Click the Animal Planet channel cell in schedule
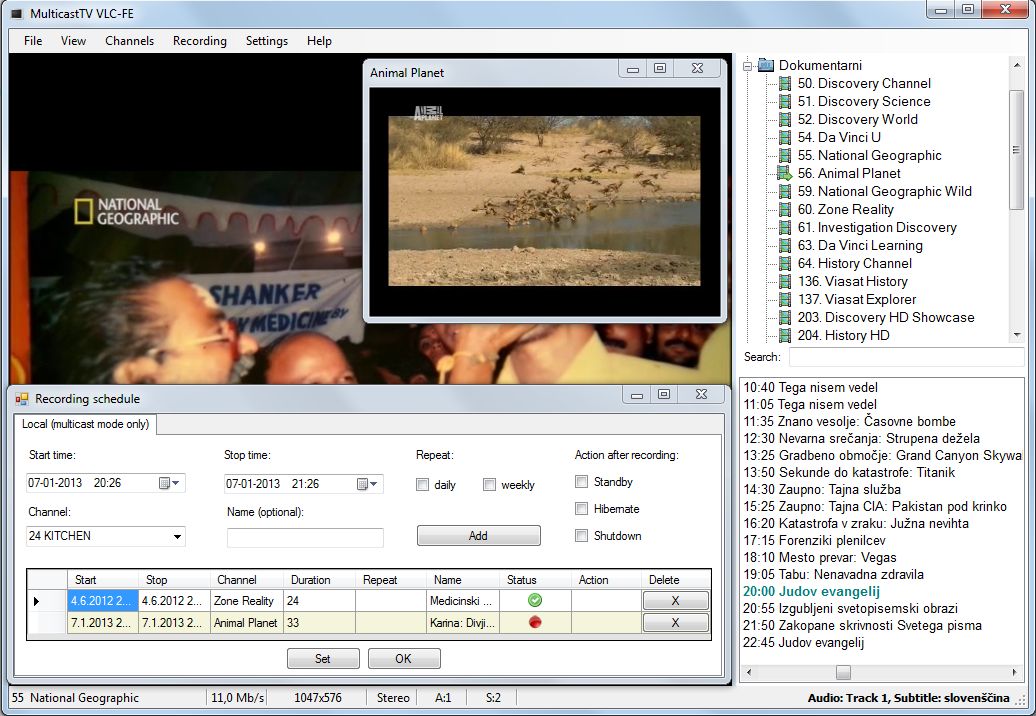The width and height of the screenshot is (1036, 716). pos(246,623)
